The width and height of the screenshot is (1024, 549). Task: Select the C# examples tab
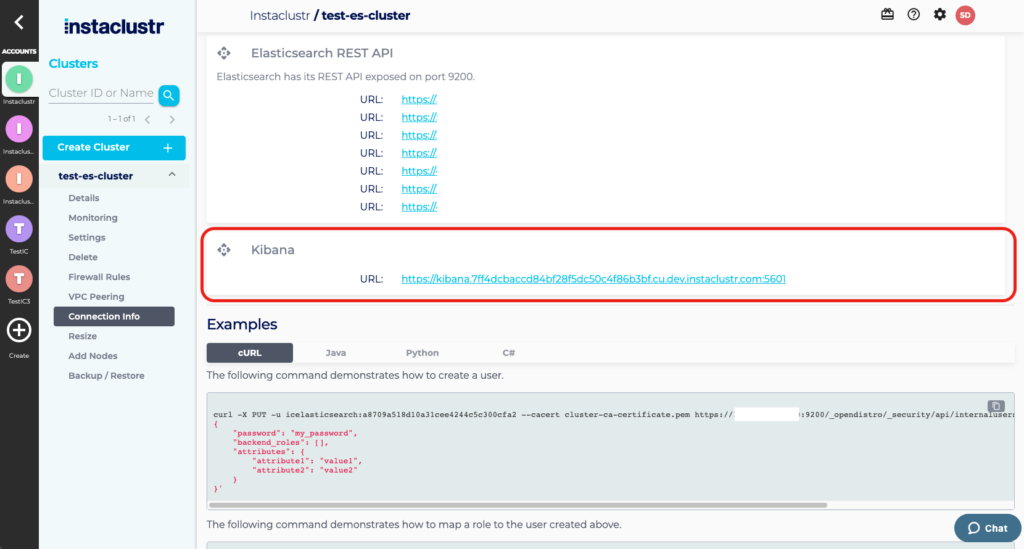[x=508, y=353]
